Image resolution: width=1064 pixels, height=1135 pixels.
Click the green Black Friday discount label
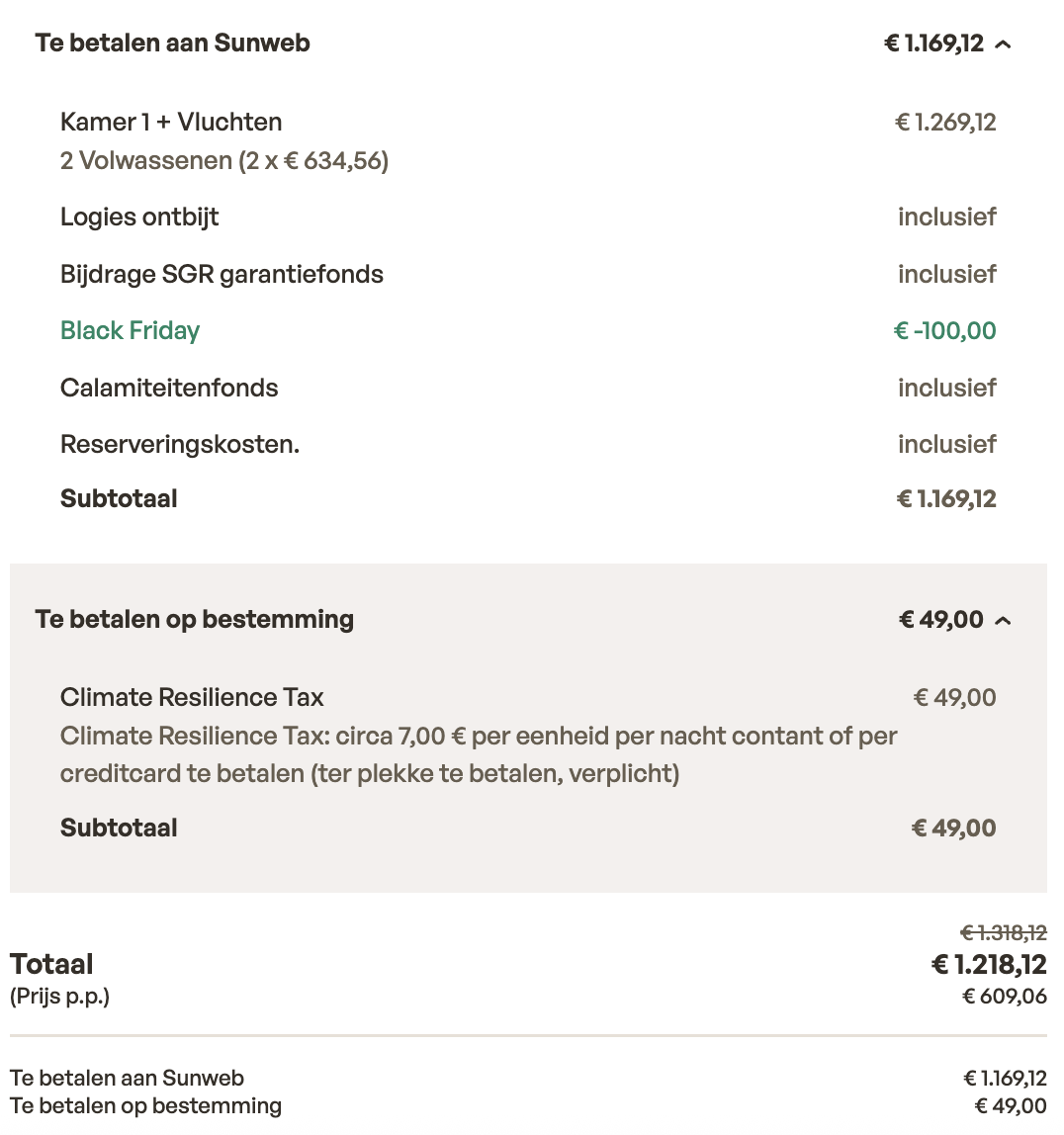tap(130, 330)
